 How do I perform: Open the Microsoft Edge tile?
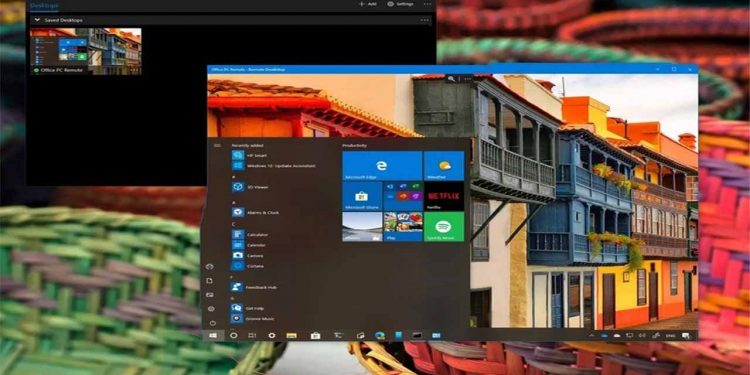382,165
